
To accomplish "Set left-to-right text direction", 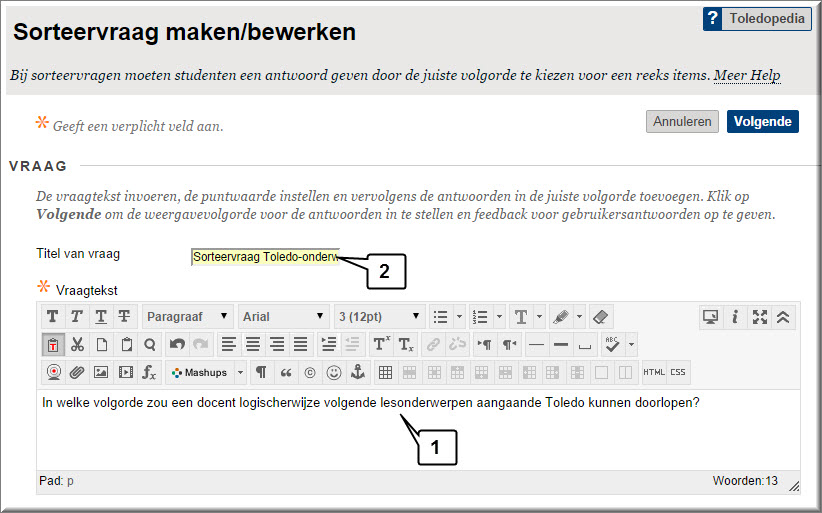I will point(484,345).
